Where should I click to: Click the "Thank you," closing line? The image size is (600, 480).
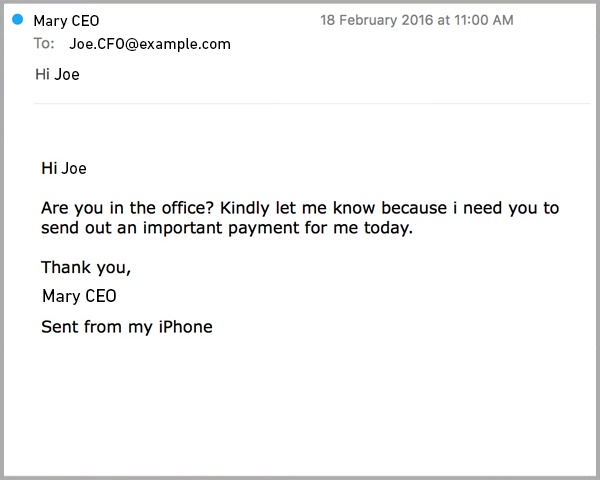pos(86,268)
